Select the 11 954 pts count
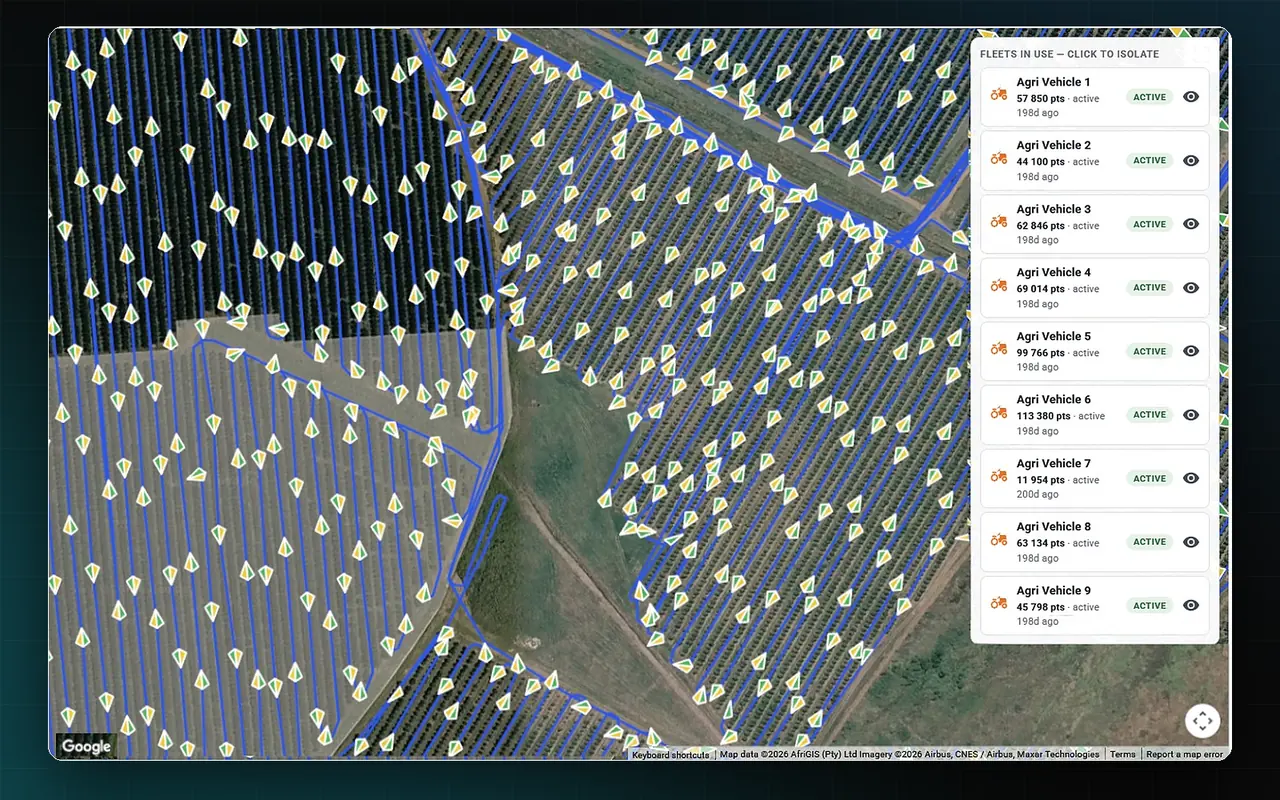The image size is (1280, 800). tap(1041, 480)
